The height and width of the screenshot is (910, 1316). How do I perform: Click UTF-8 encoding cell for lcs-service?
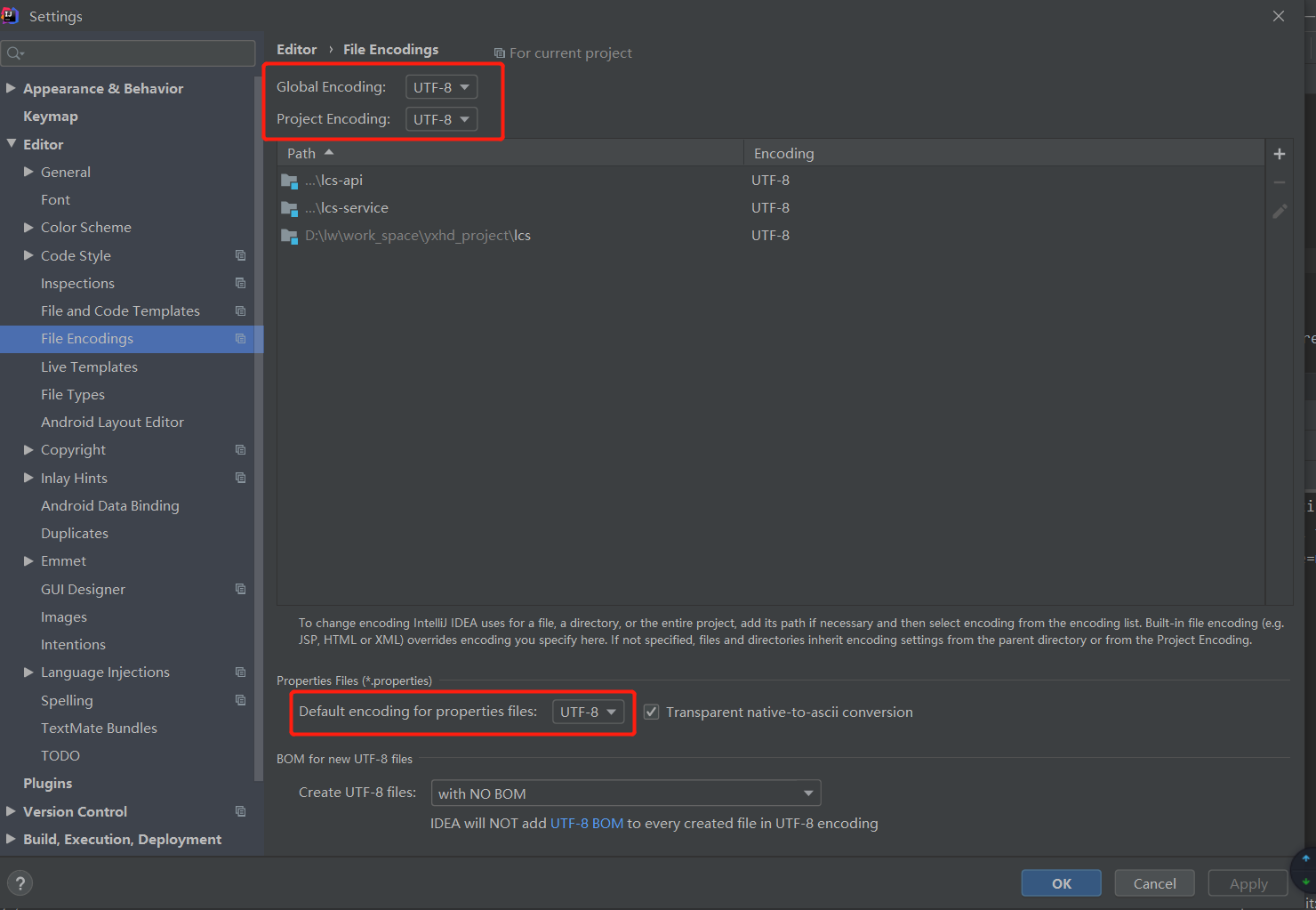[770, 208]
